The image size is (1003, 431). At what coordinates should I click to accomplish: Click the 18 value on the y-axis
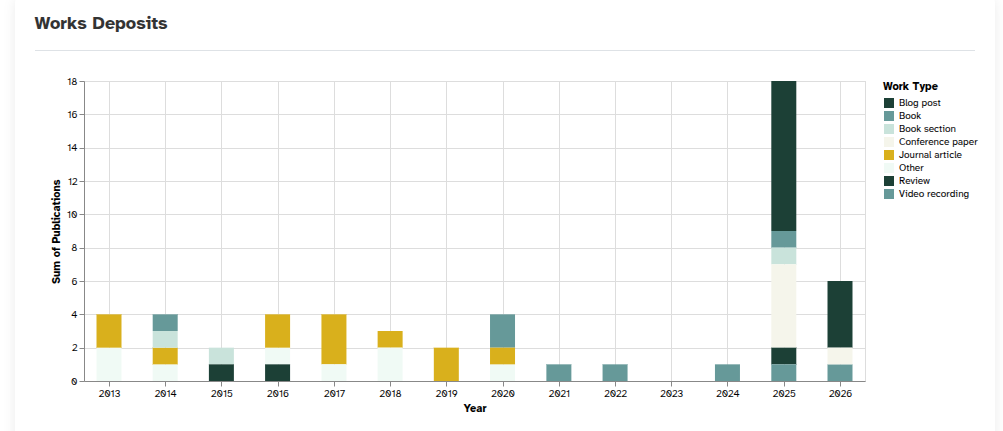[72, 82]
